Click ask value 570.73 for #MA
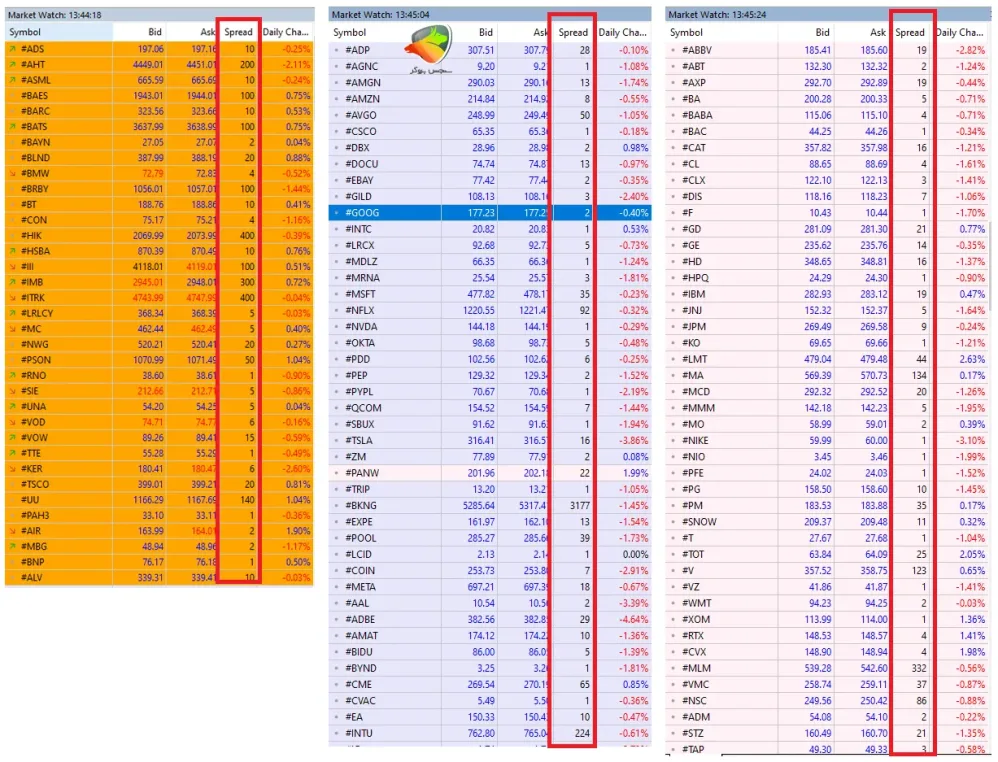Image resolution: width=998 pixels, height=762 pixels. coord(874,376)
